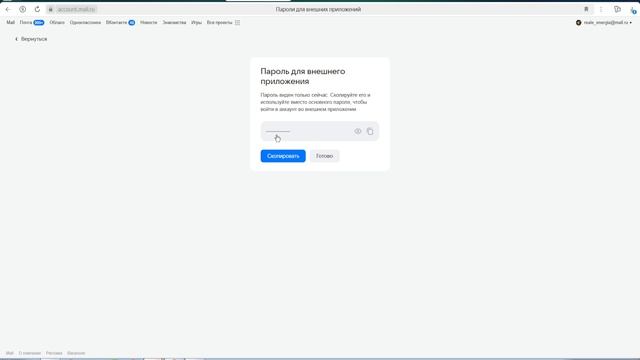Click the grid icon beside Все проекты
This screenshot has height=360, width=640.
[237, 22]
